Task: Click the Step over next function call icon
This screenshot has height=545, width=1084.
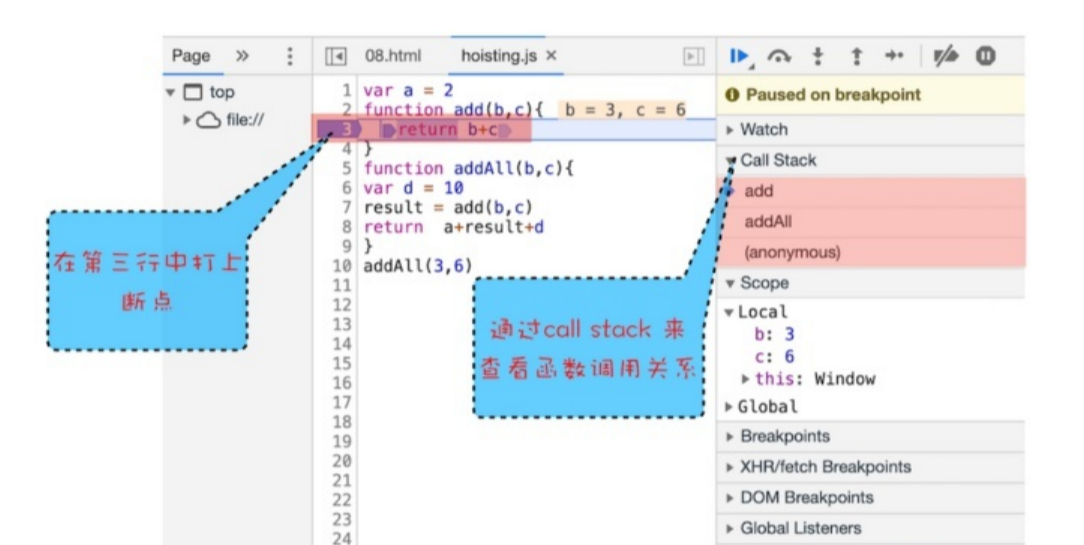Action: coord(779,56)
